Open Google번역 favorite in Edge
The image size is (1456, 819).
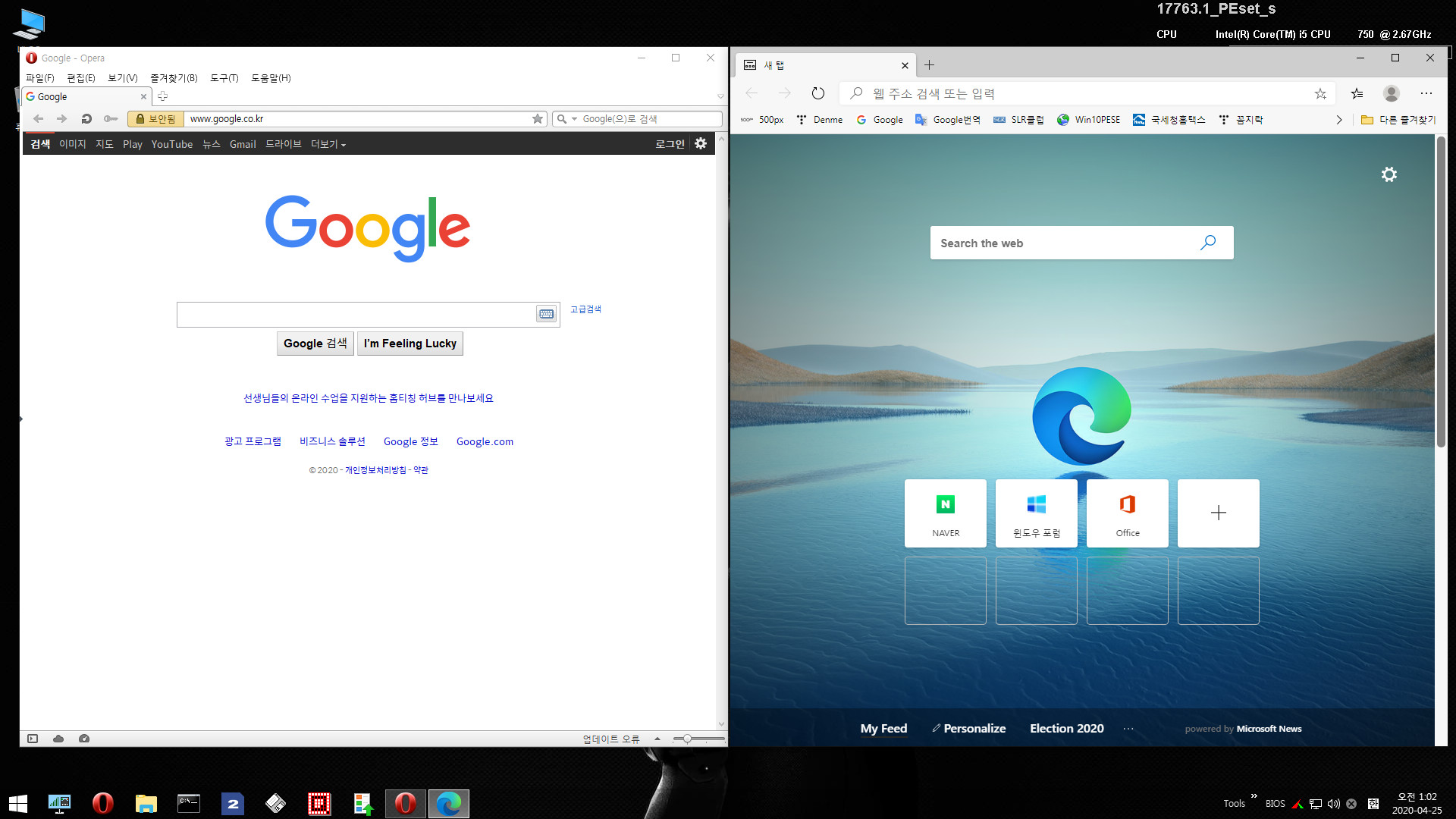(x=948, y=120)
